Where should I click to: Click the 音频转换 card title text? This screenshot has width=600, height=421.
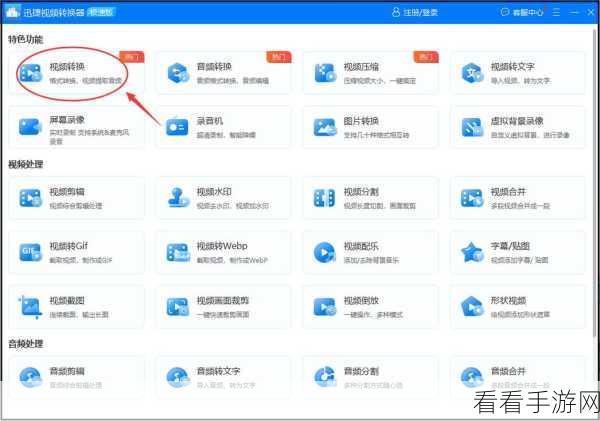[214, 67]
